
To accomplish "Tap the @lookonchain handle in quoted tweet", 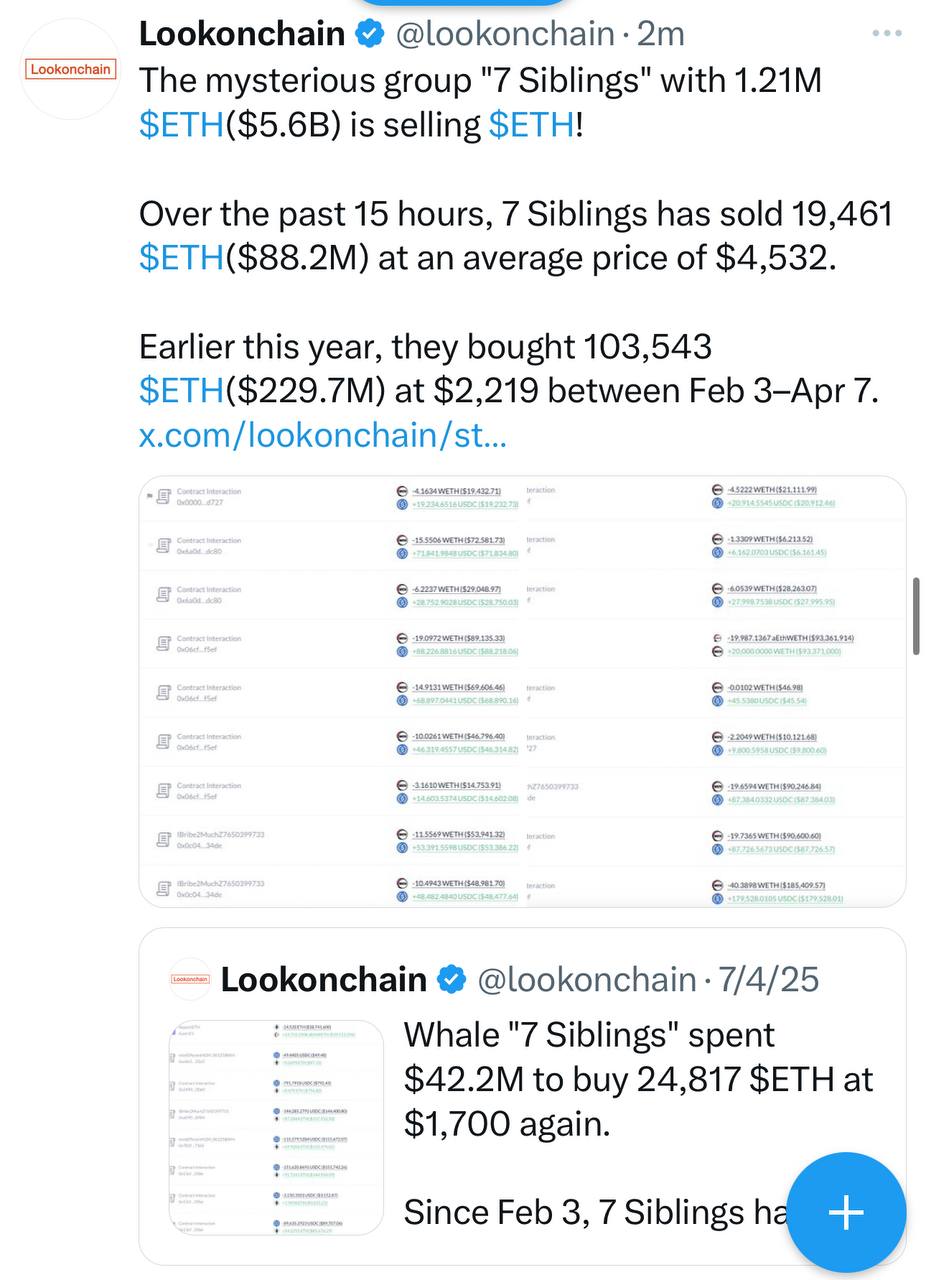I will click(586, 980).
